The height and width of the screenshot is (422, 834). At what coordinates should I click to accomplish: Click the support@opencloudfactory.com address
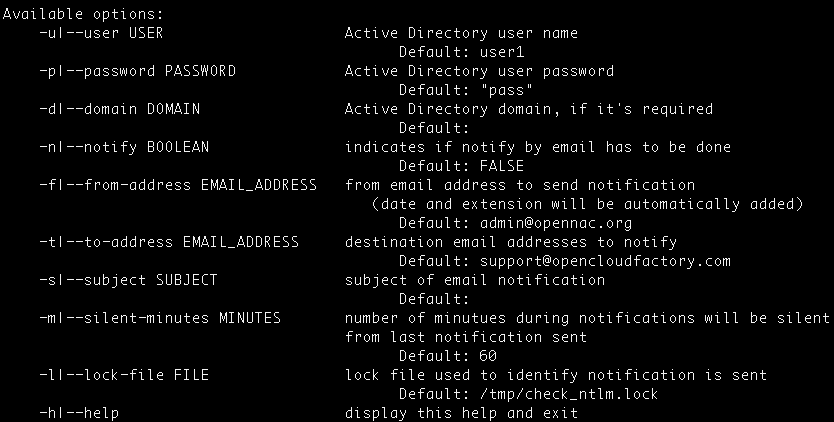pyautogui.click(x=605, y=261)
